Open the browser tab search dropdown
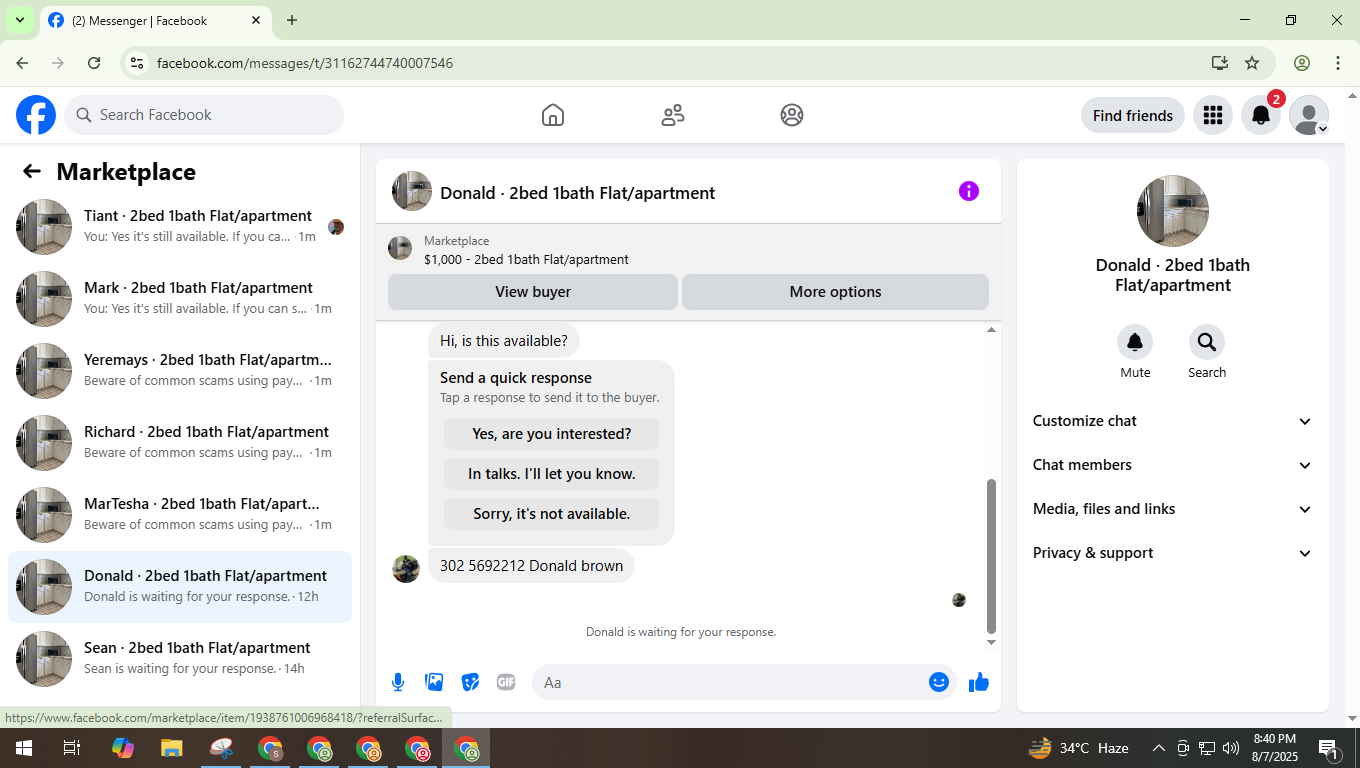The height and width of the screenshot is (768, 1360). click(19, 20)
